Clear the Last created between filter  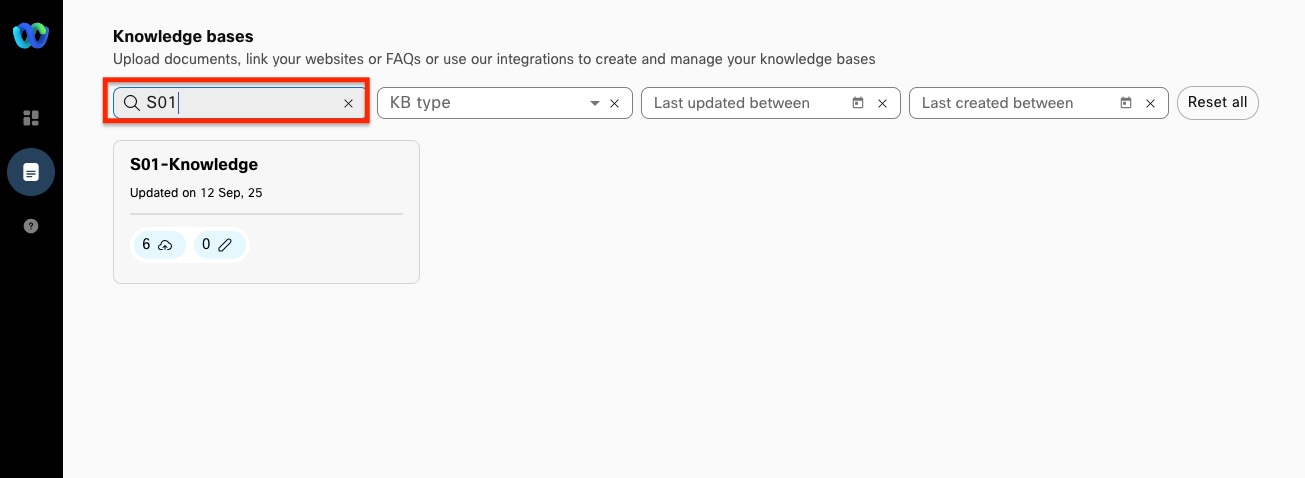1150,103
